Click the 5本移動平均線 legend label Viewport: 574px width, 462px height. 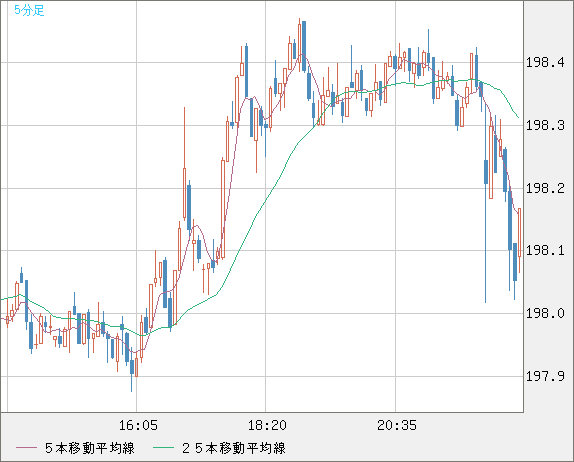click(x=90, y=448)
